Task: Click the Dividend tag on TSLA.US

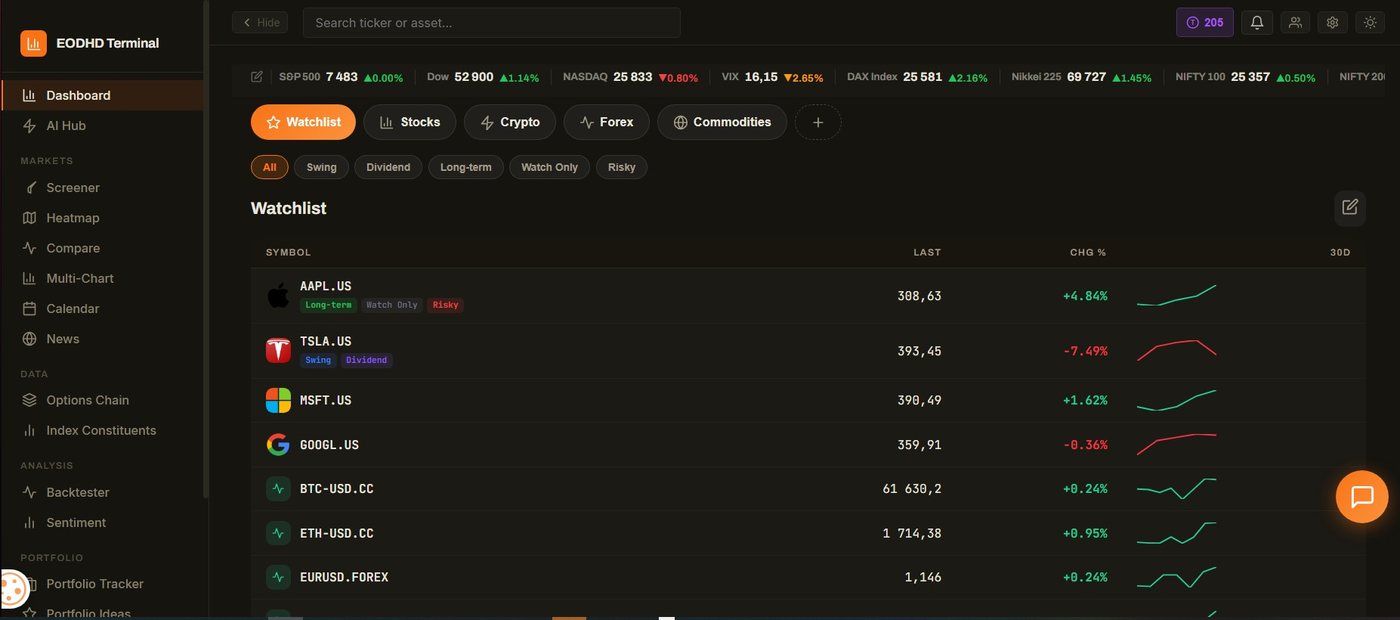Action: coord(366,360)
